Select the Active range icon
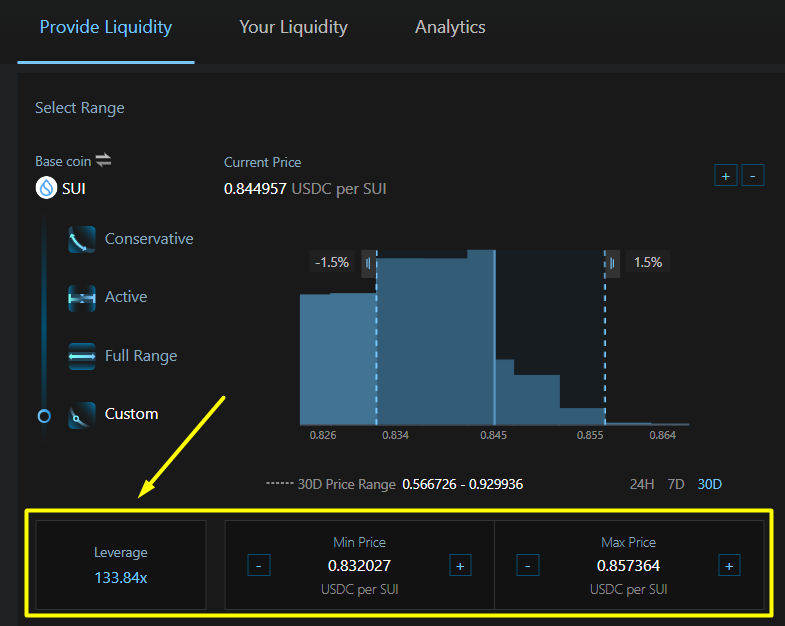 point(81,297)
